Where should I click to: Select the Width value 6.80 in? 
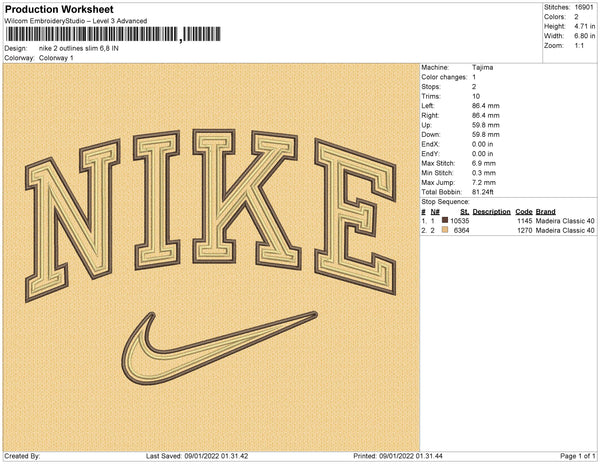click(x=585, y=36)
